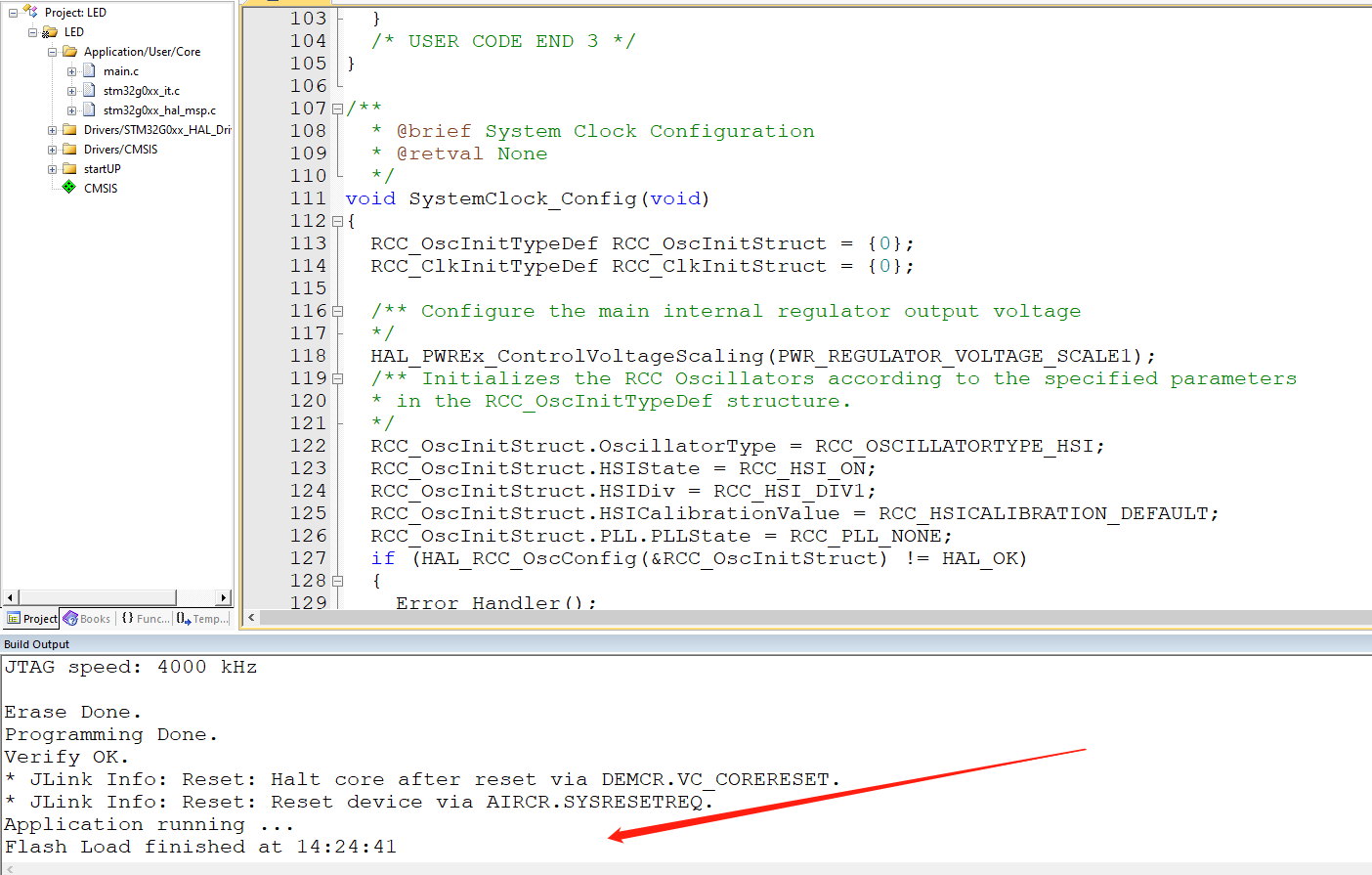Click 'RCC_ClkInitTypeDef' on line 114
Viewport: 1372px width, 875px height.
pos(484,266)
